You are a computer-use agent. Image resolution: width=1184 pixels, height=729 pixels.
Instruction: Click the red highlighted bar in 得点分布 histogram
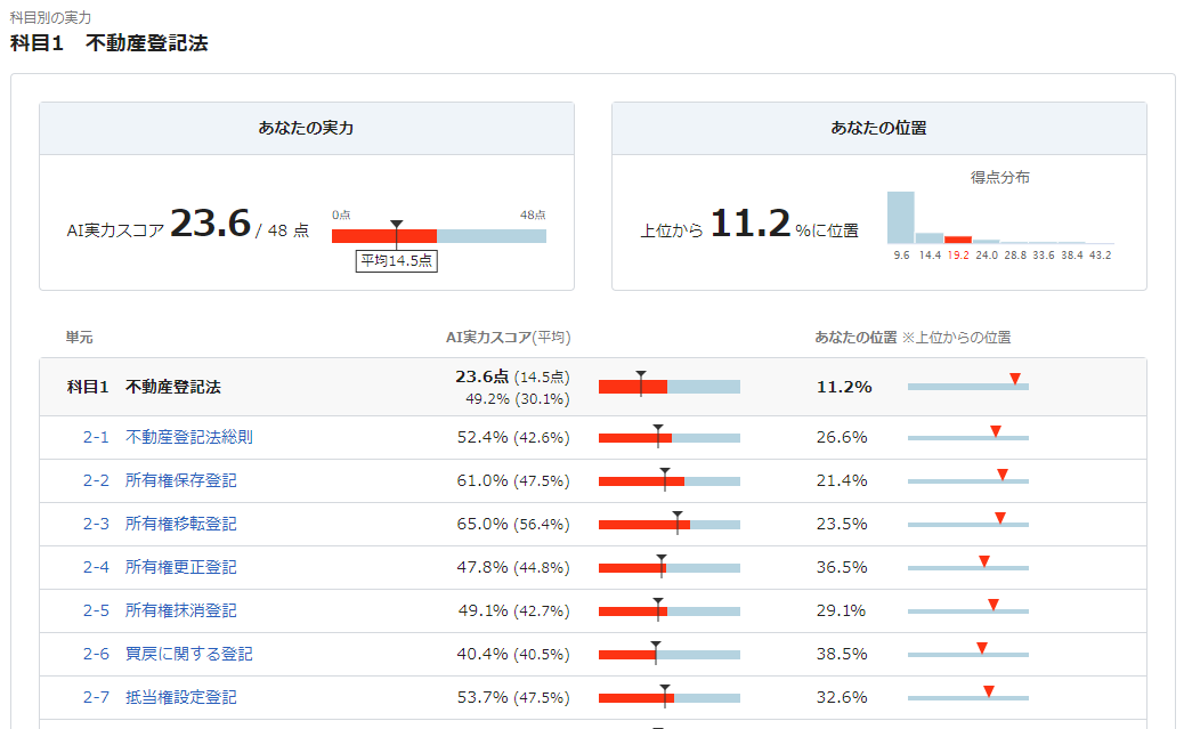coord(958,239)
